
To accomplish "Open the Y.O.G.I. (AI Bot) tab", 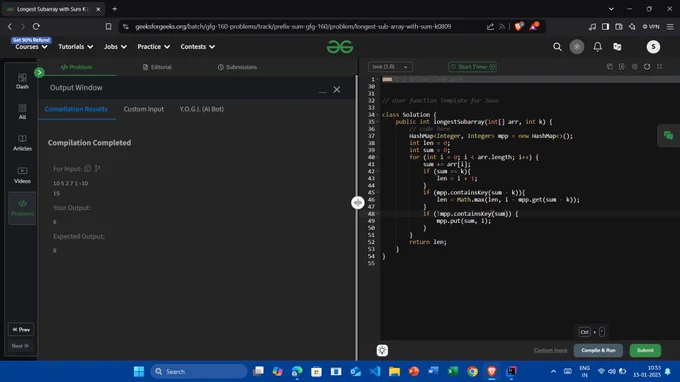I will click(202, 109).
